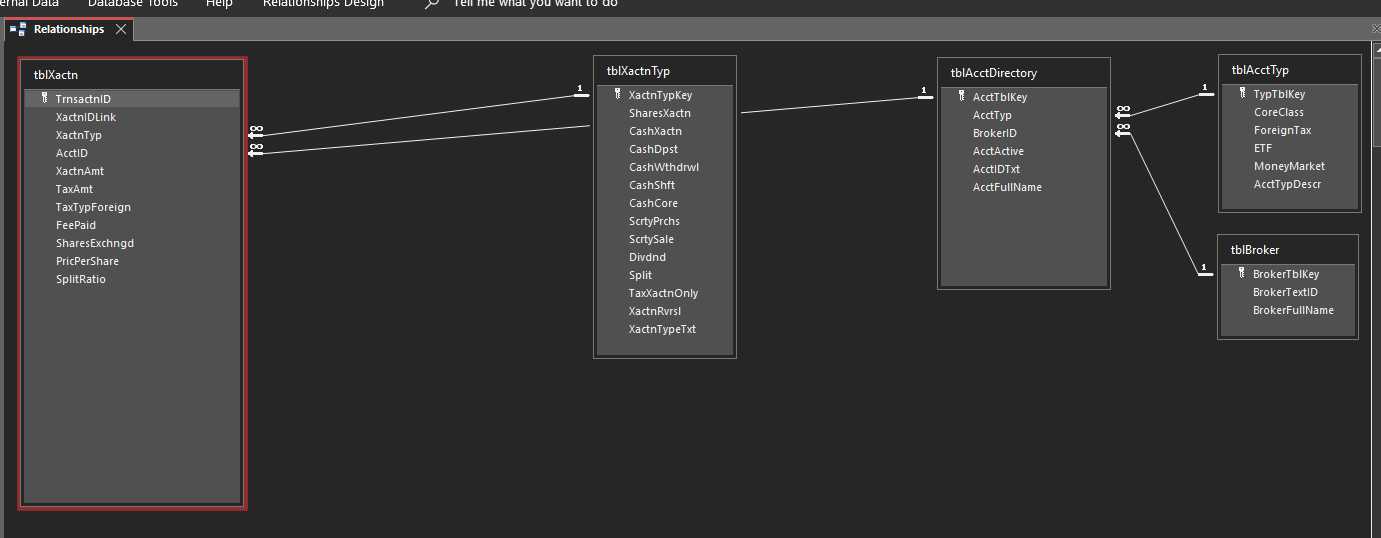This screenshot has height=538, width=1381.
Task: Select the CashWthdrwl field
Action: (665, 167)
